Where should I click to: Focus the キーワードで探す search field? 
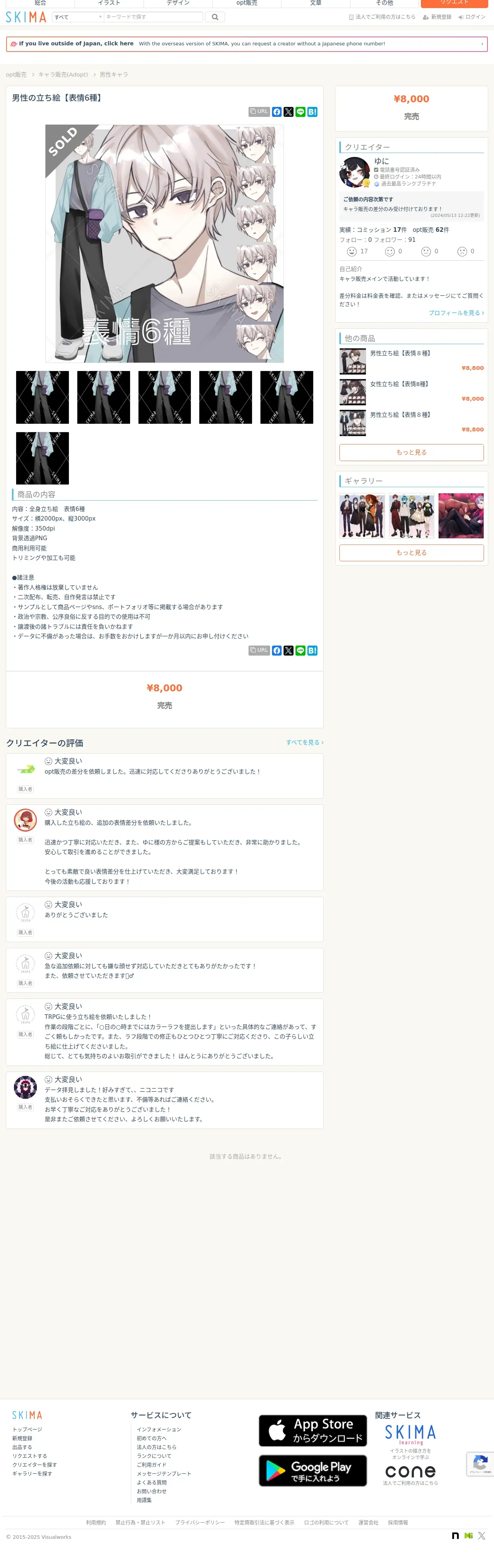(153, 17)
